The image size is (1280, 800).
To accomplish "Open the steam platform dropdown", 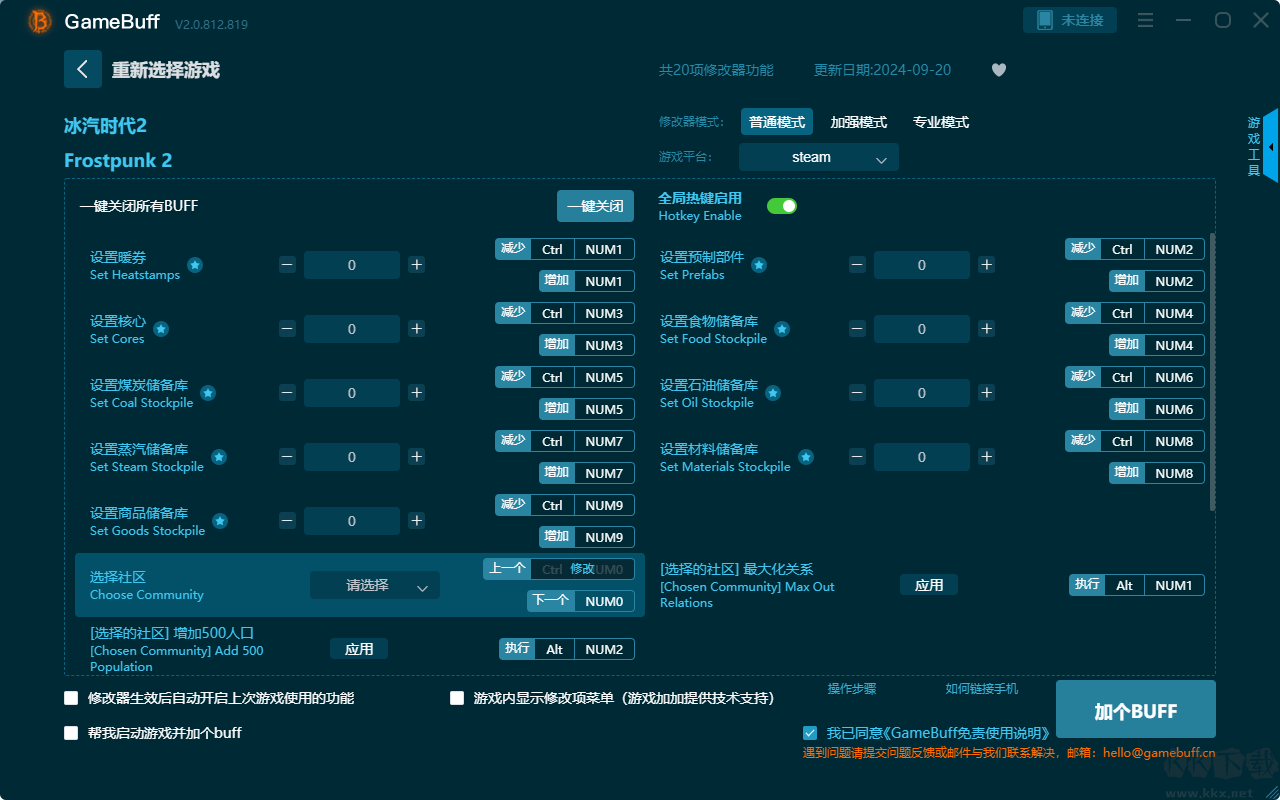I will (818, 157).
